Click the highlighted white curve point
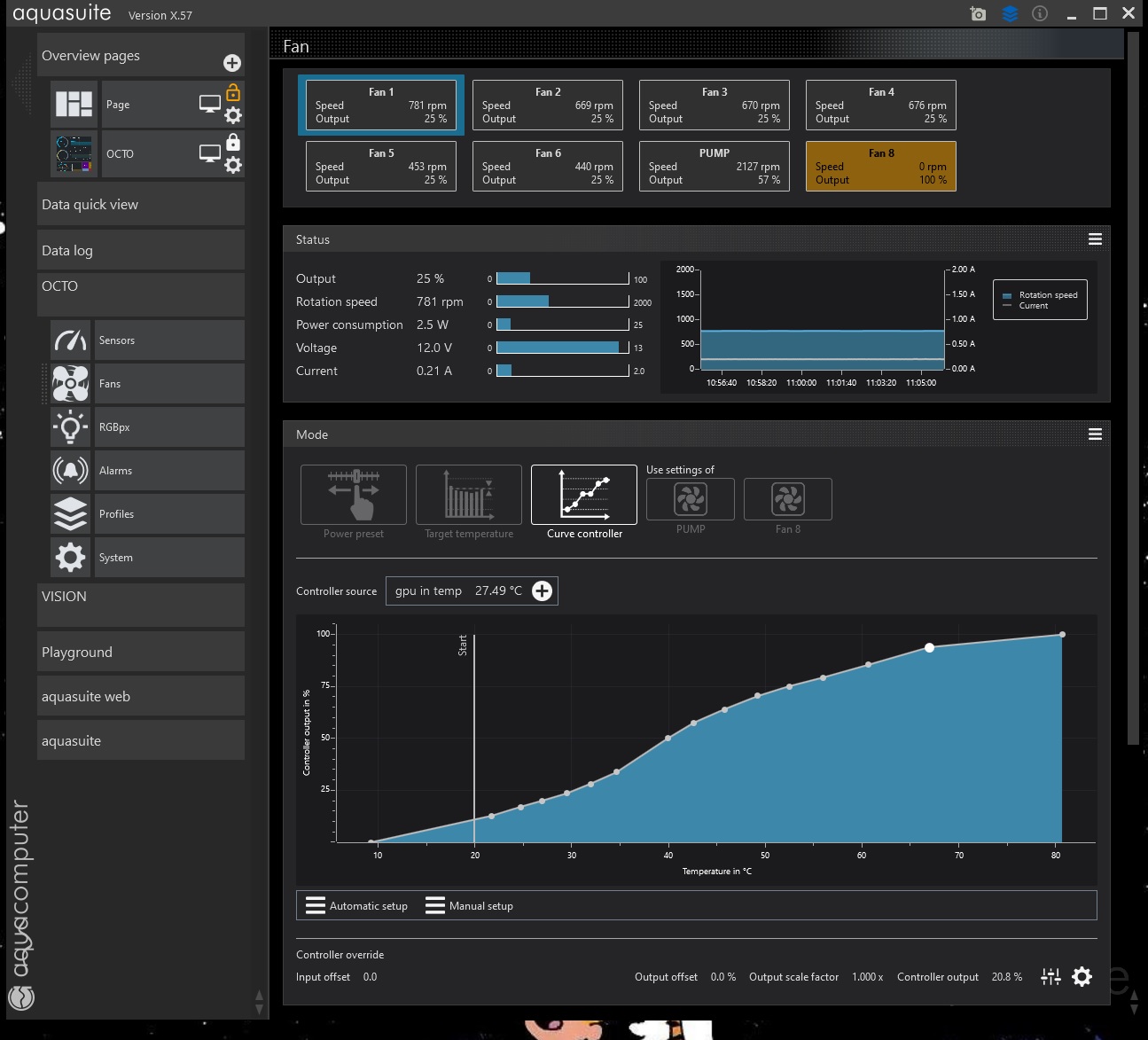This screenshot has height=1040, width=1148. (x=929, y=648)
